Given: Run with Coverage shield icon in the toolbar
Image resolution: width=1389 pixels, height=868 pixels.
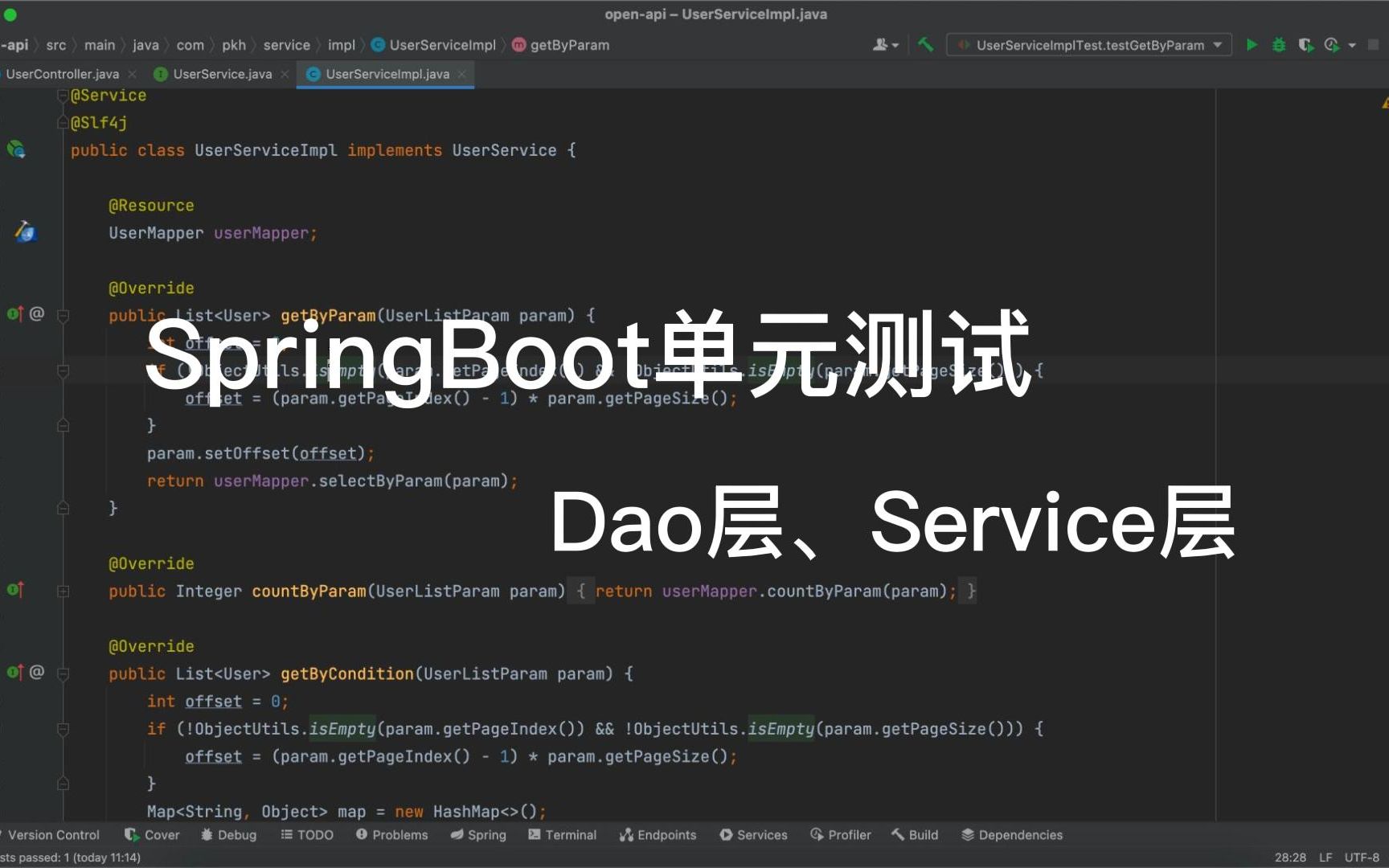Looking at the screenshot, I should coord(1305,45).
